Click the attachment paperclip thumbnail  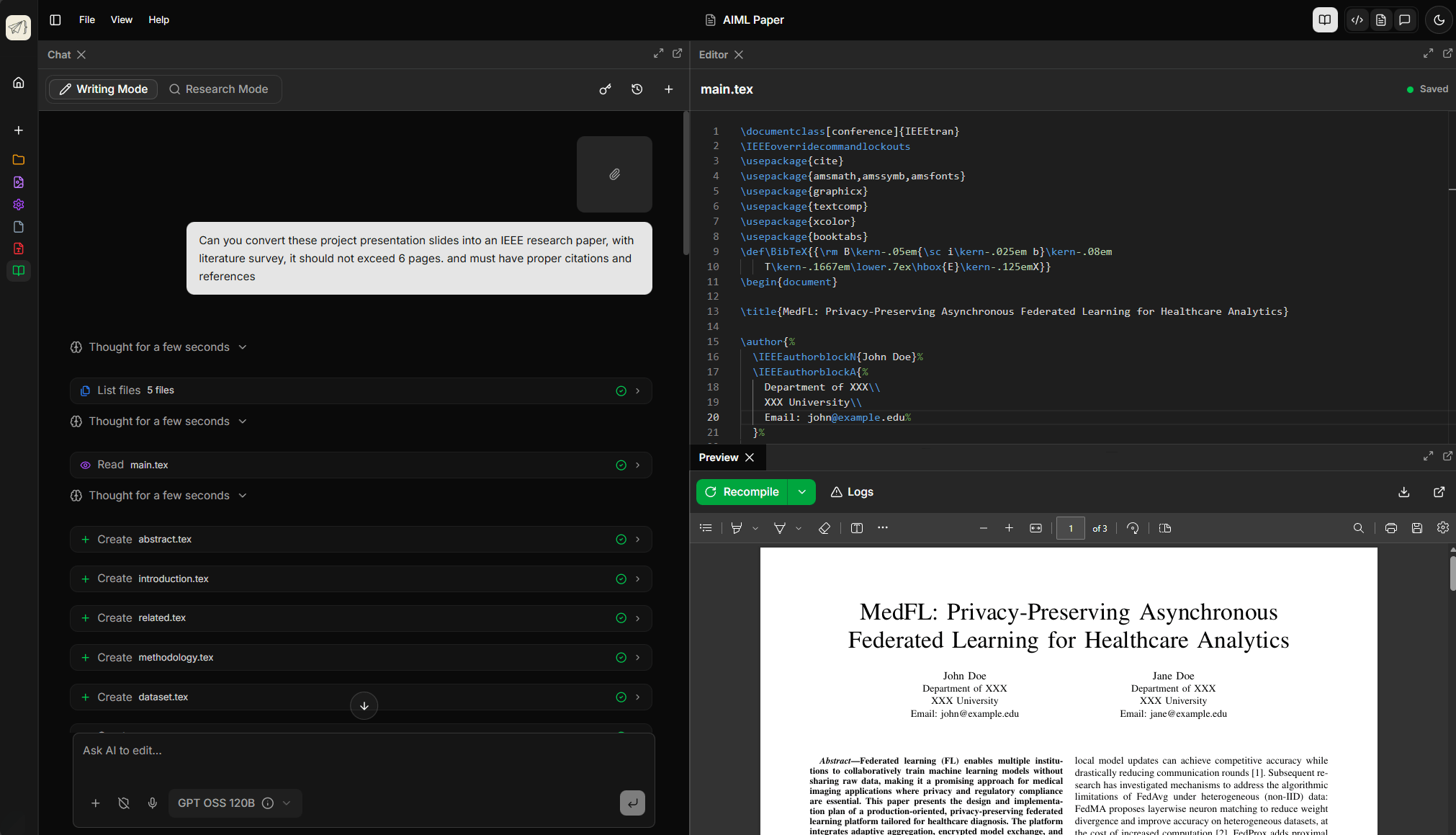coord(614,174)
